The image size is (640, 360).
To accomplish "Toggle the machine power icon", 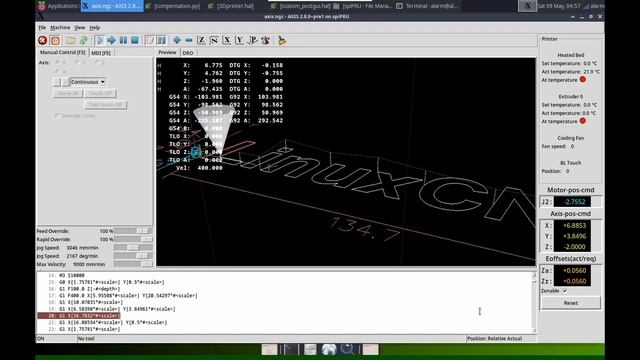I will [56, 40].
